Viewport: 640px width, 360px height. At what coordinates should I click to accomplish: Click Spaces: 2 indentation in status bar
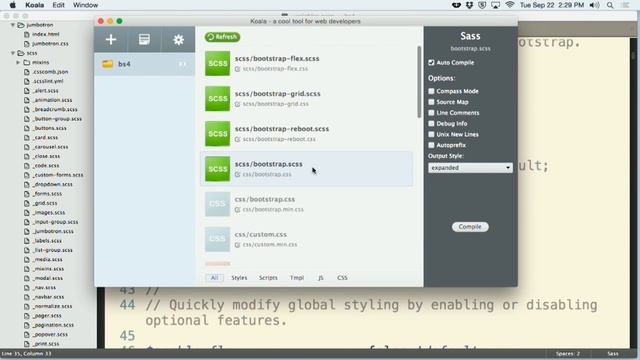coord(568,354)
